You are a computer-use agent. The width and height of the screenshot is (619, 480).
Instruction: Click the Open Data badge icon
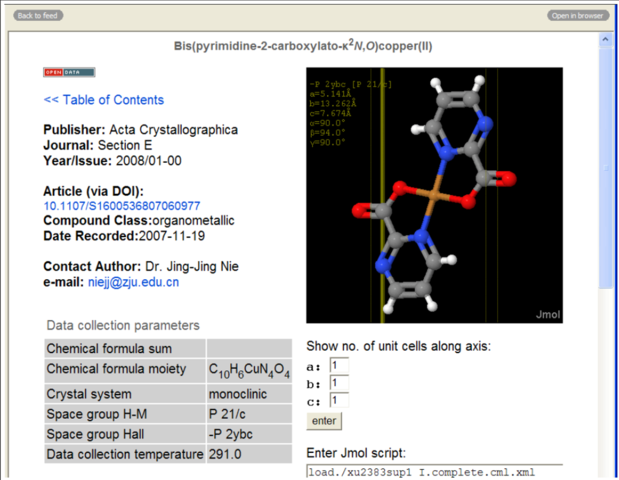point(69,72)
